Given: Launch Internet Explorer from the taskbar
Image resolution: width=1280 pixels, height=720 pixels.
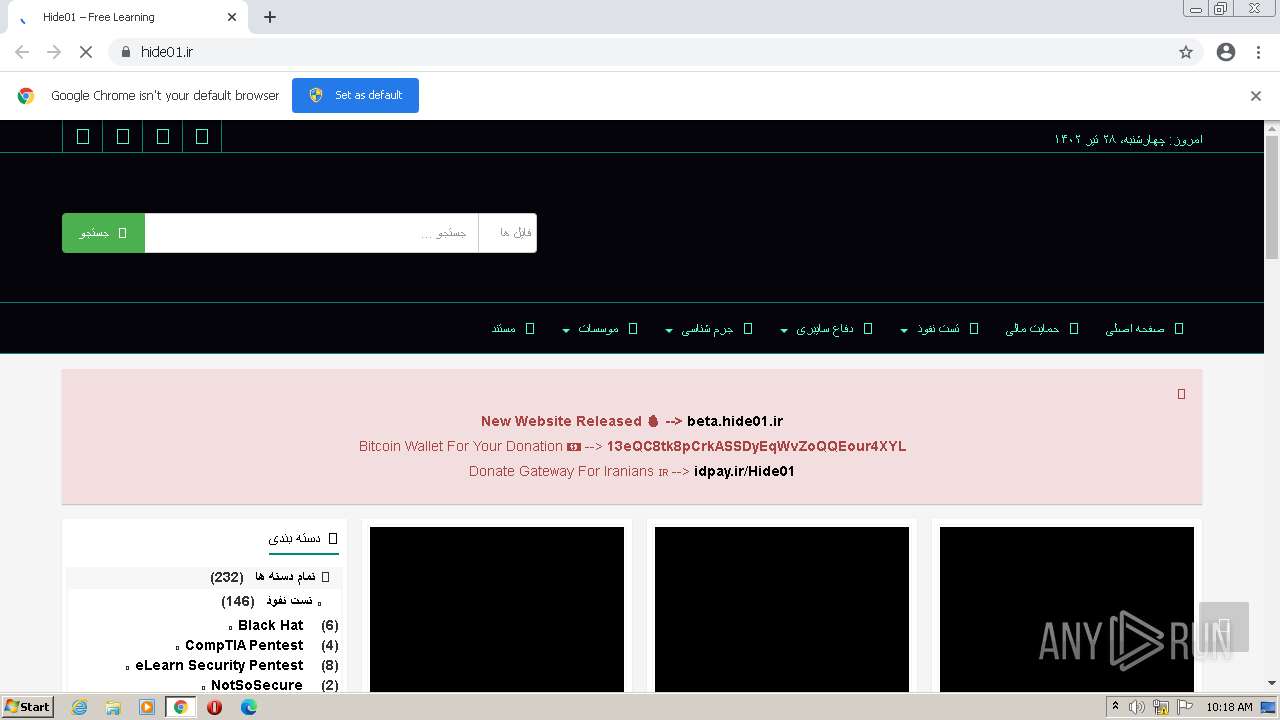Looking at the screenshot, I should coord(79,707).
